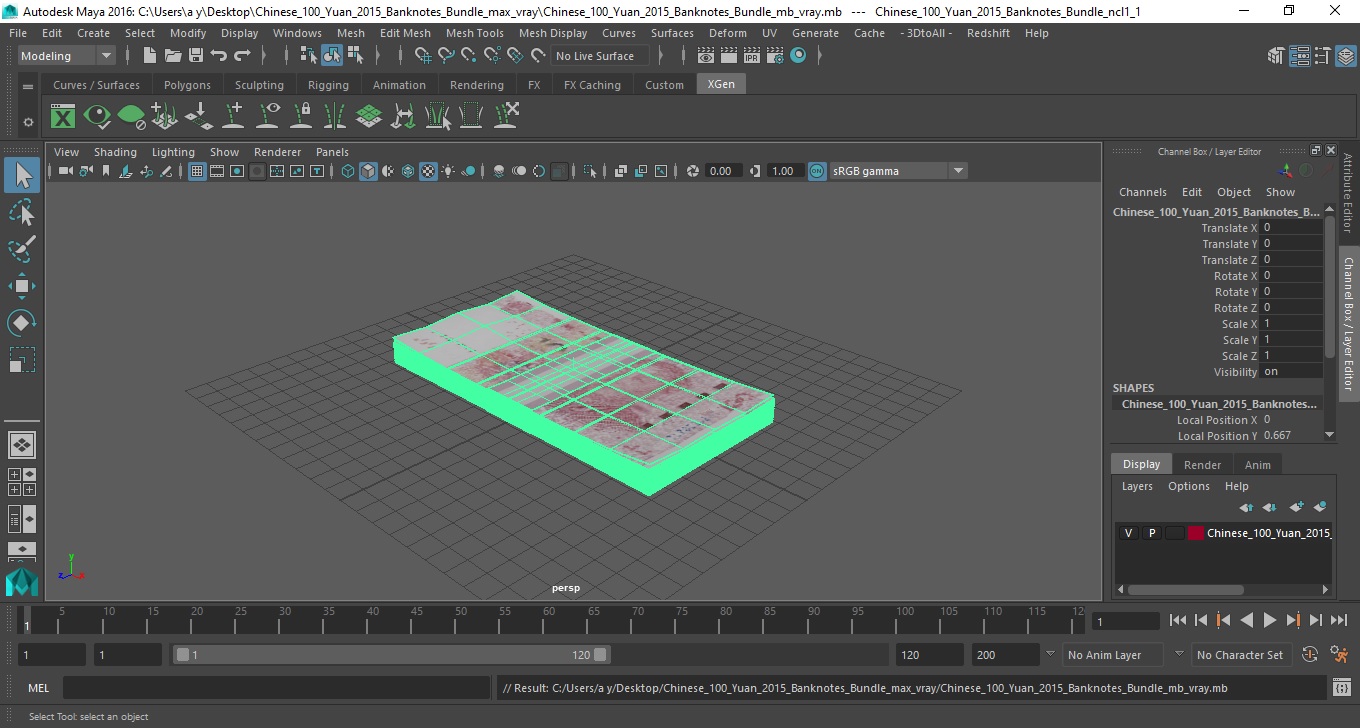Toggle the view transform ON button

817,171
